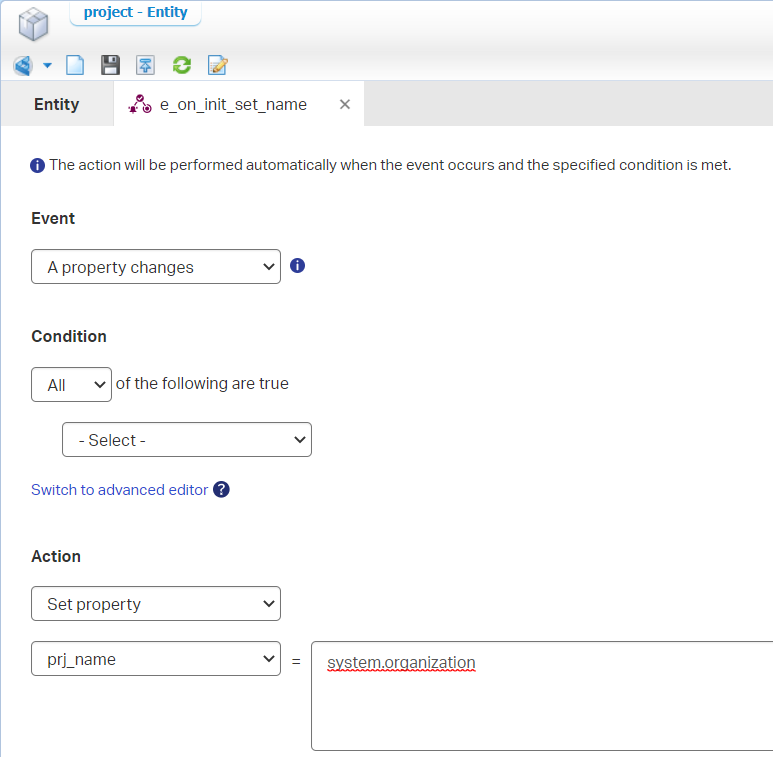Screen dimensions: 773x757
Task: Open the '- Select -' condition dropdown
Action: pyautogui.click(x=187, y=440)
